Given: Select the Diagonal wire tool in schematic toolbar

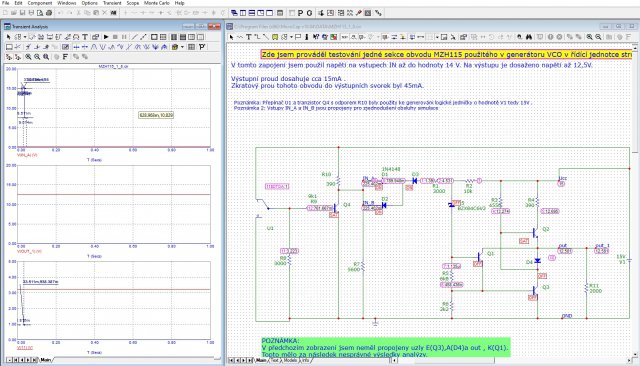Looking at the screenshot, I should pos(266,37).
